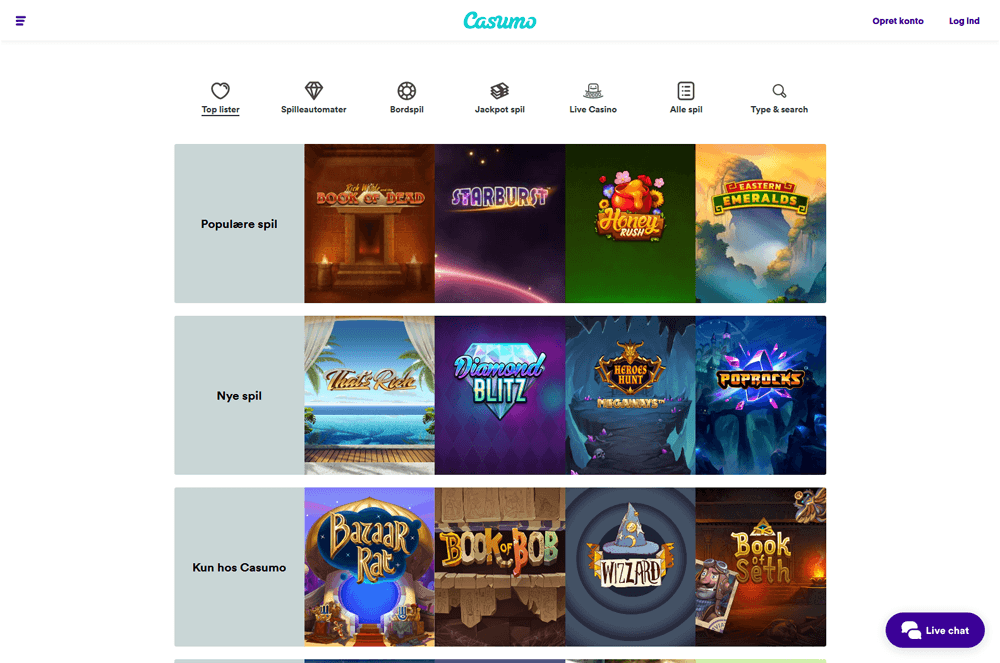The image size is (1000, 663).
Task: Open the Live chat button
Action: pos(934,630)
